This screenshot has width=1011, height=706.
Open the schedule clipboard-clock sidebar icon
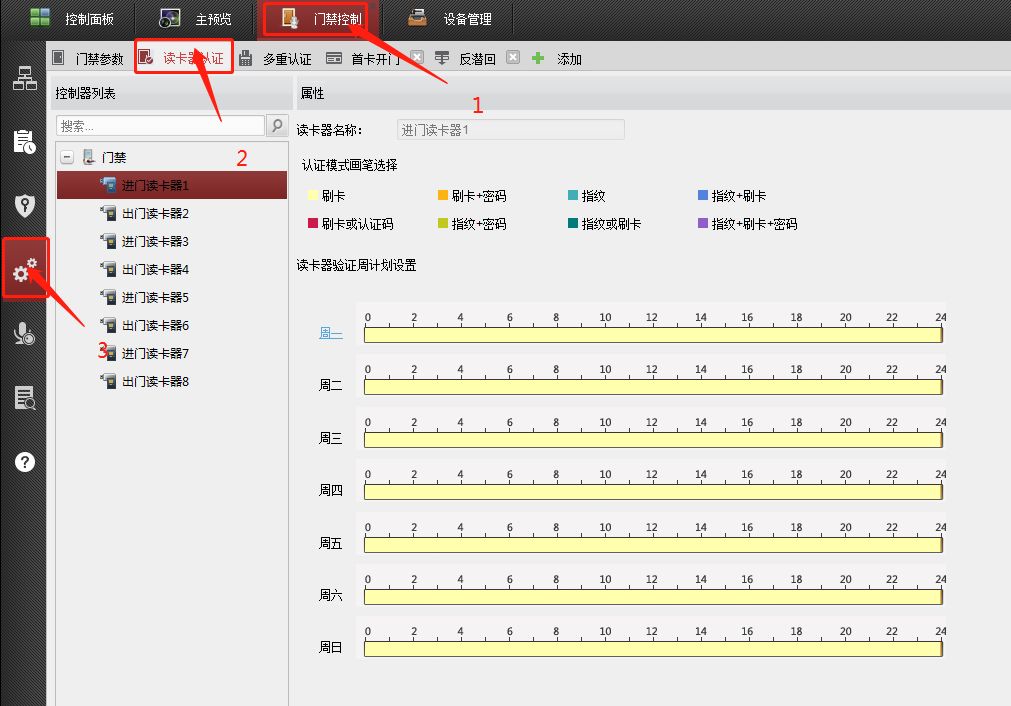tap(24, 142)
